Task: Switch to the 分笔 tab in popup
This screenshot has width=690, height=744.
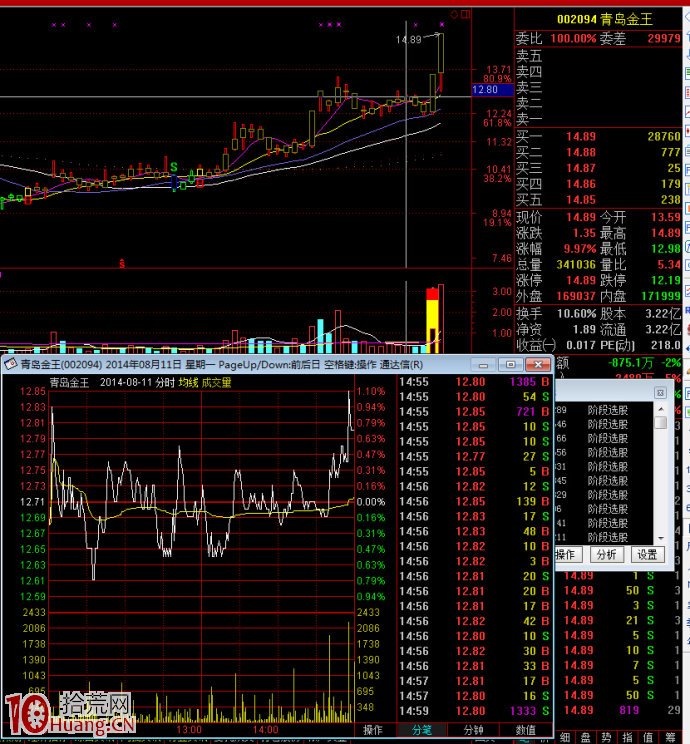Action: click(421, 730)
